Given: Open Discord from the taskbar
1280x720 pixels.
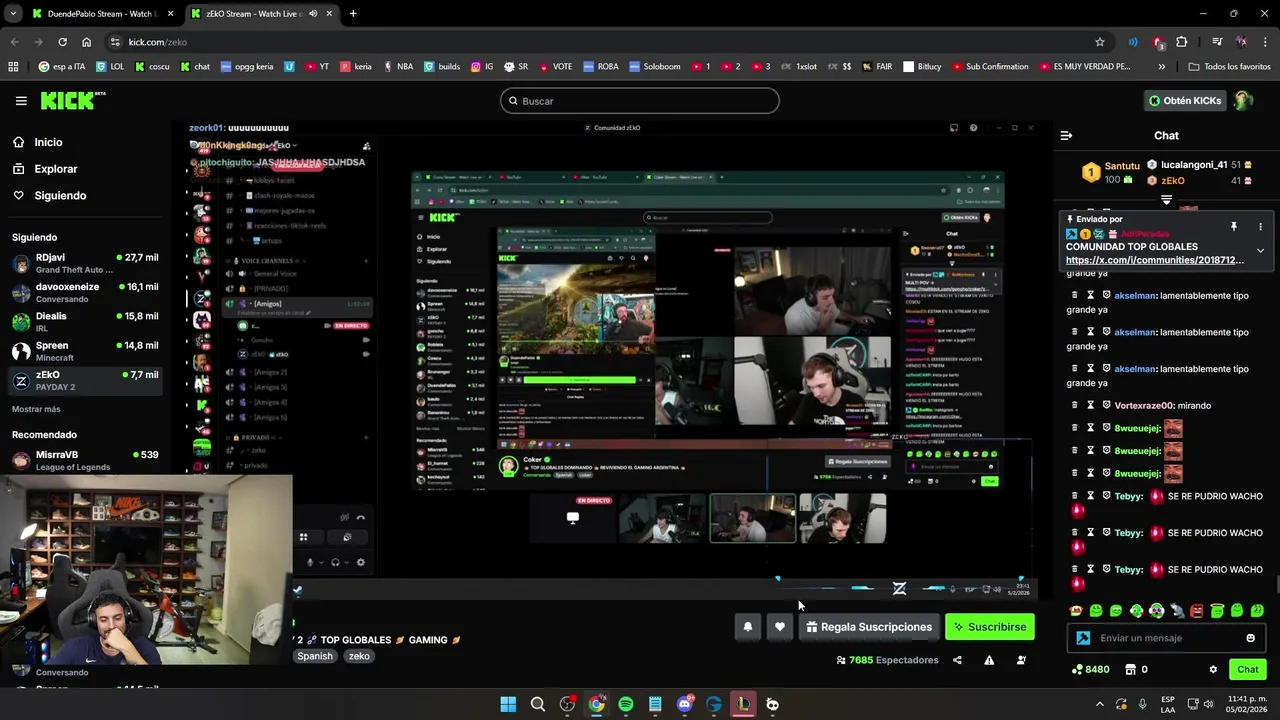Looking at the screenshot, I should [x=685, y=704].
